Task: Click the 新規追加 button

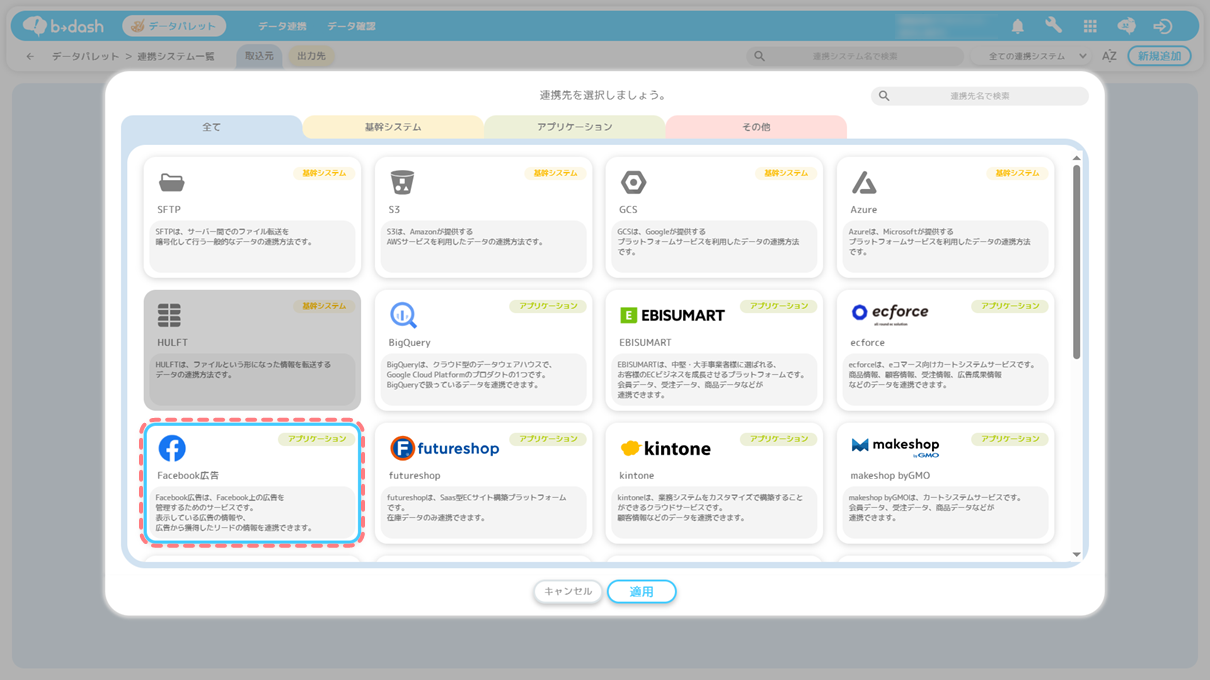Action: click(1159, 56)
